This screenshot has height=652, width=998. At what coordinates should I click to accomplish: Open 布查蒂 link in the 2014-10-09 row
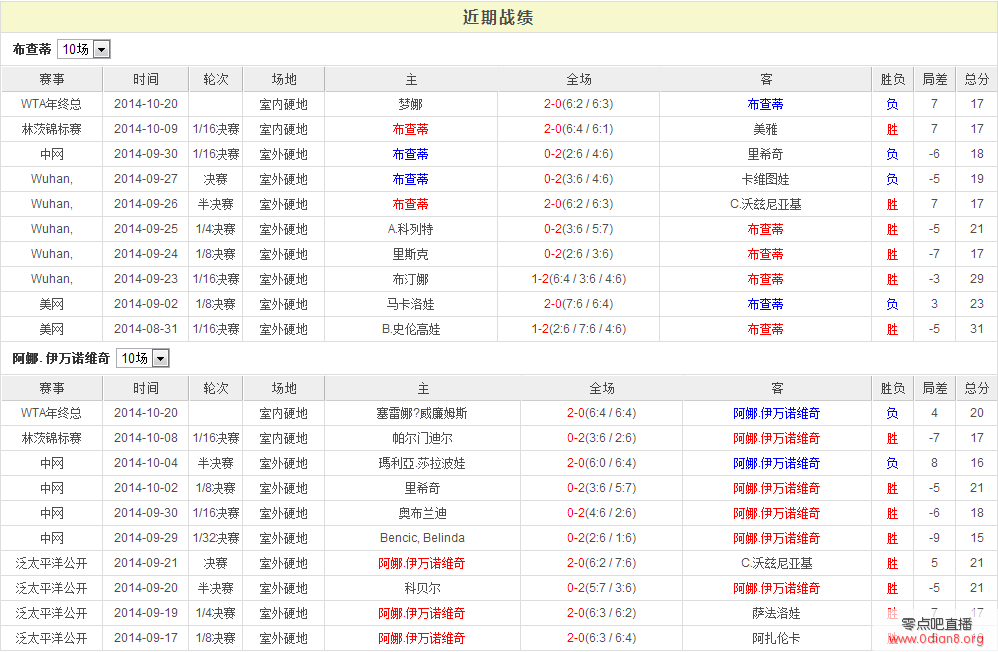point(411,129)
